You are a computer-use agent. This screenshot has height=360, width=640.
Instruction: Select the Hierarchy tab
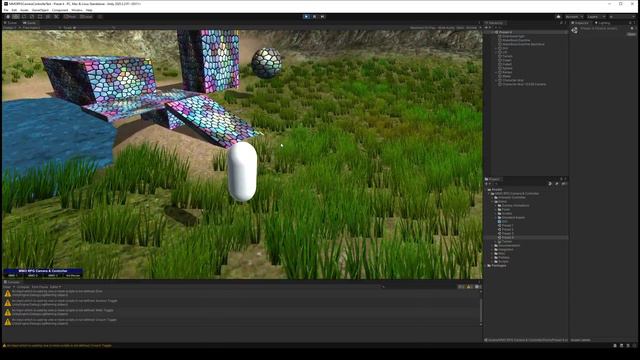(494, 23)
